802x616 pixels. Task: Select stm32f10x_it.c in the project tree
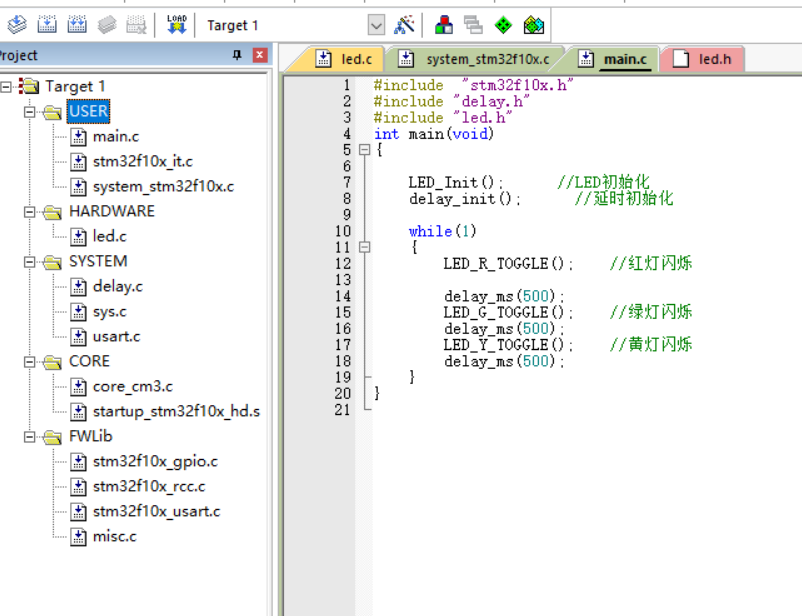tap(143, 161)
